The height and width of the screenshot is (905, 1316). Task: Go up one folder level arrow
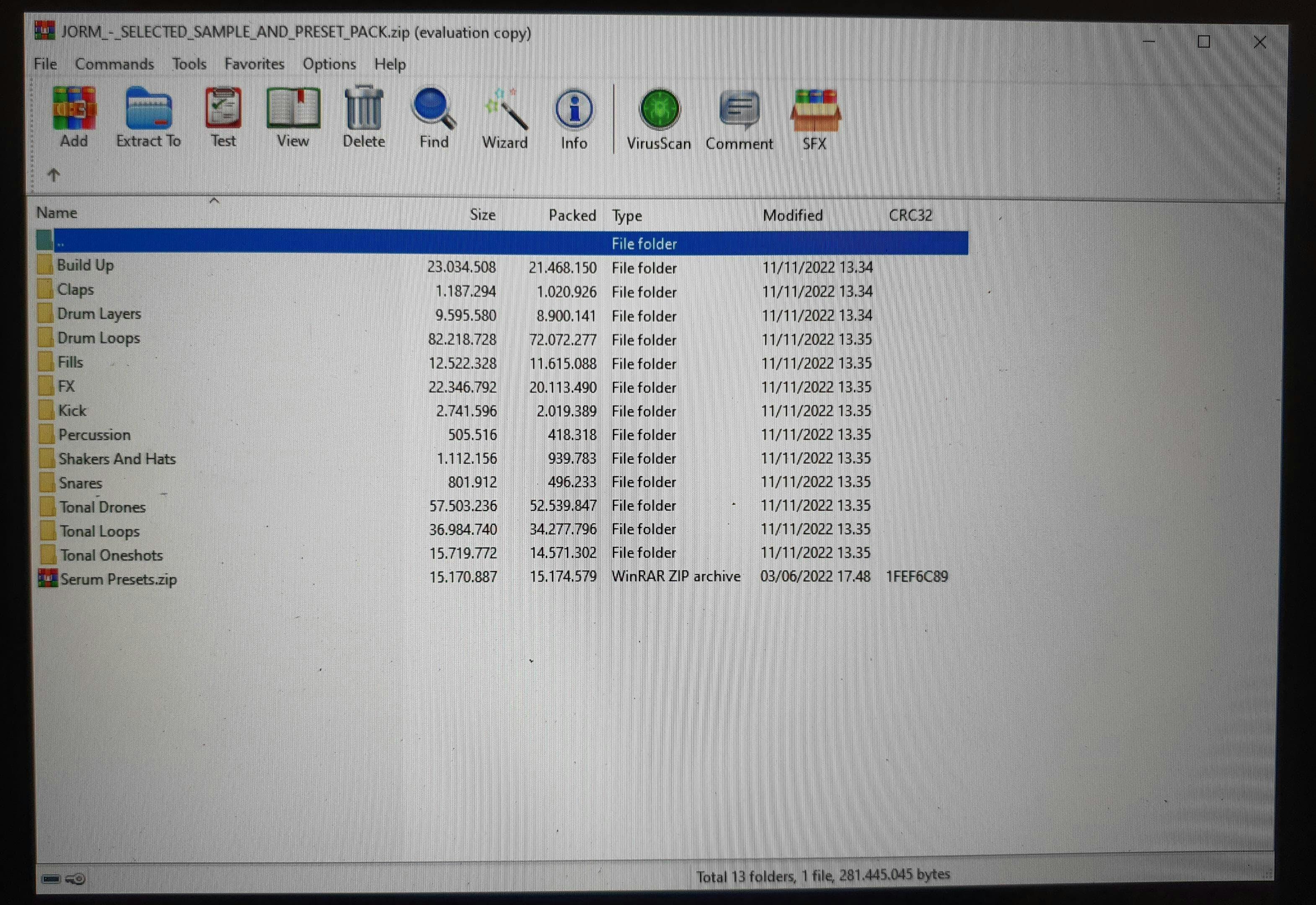click(x=54, y=175)
